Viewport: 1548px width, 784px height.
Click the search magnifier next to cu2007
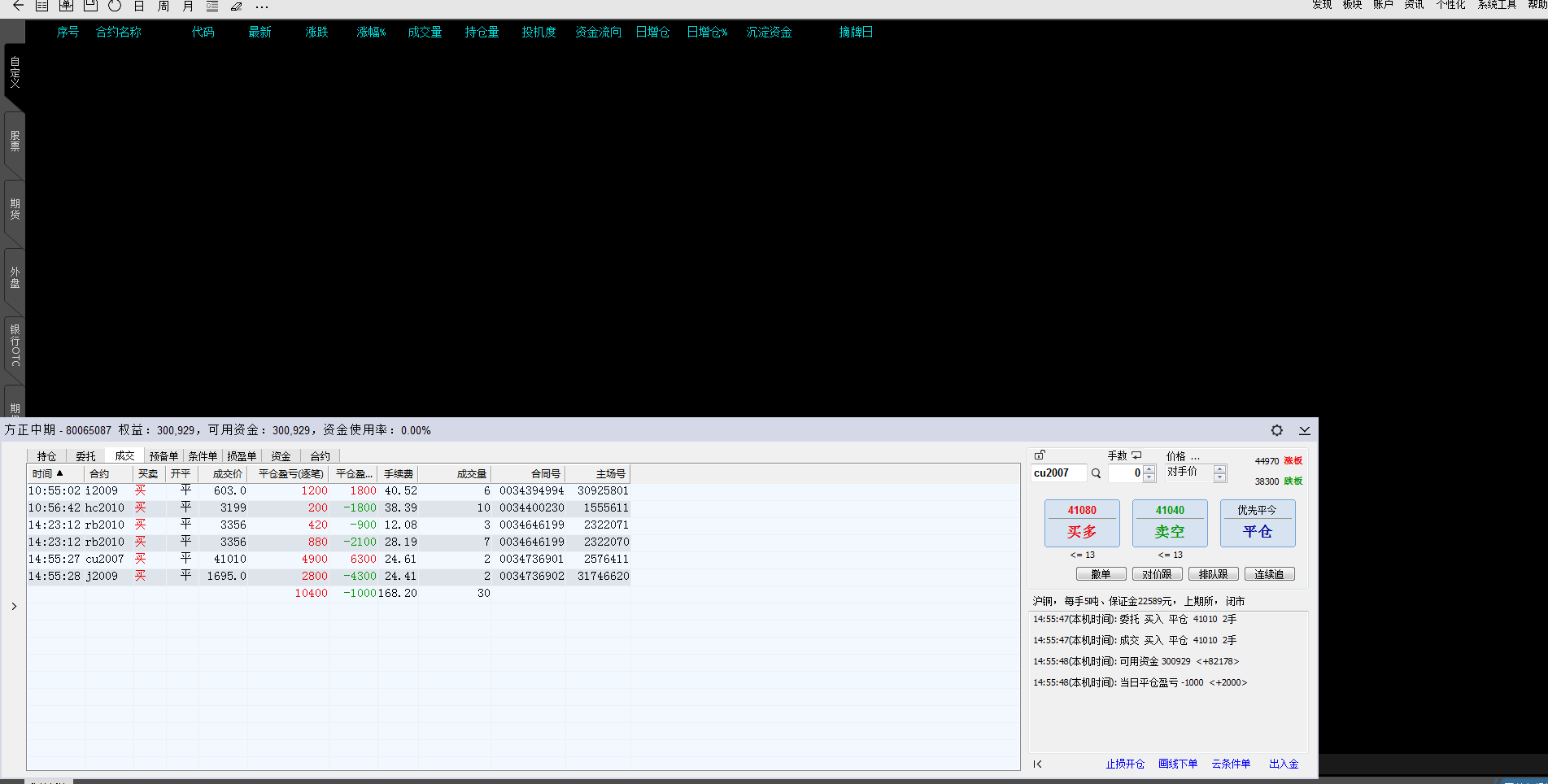coord(1096,473)
